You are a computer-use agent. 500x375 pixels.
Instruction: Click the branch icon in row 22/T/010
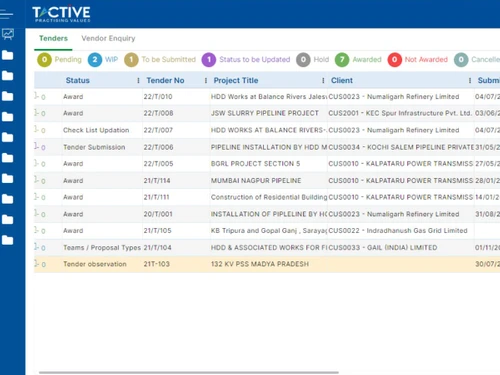[x=36, y=96]
